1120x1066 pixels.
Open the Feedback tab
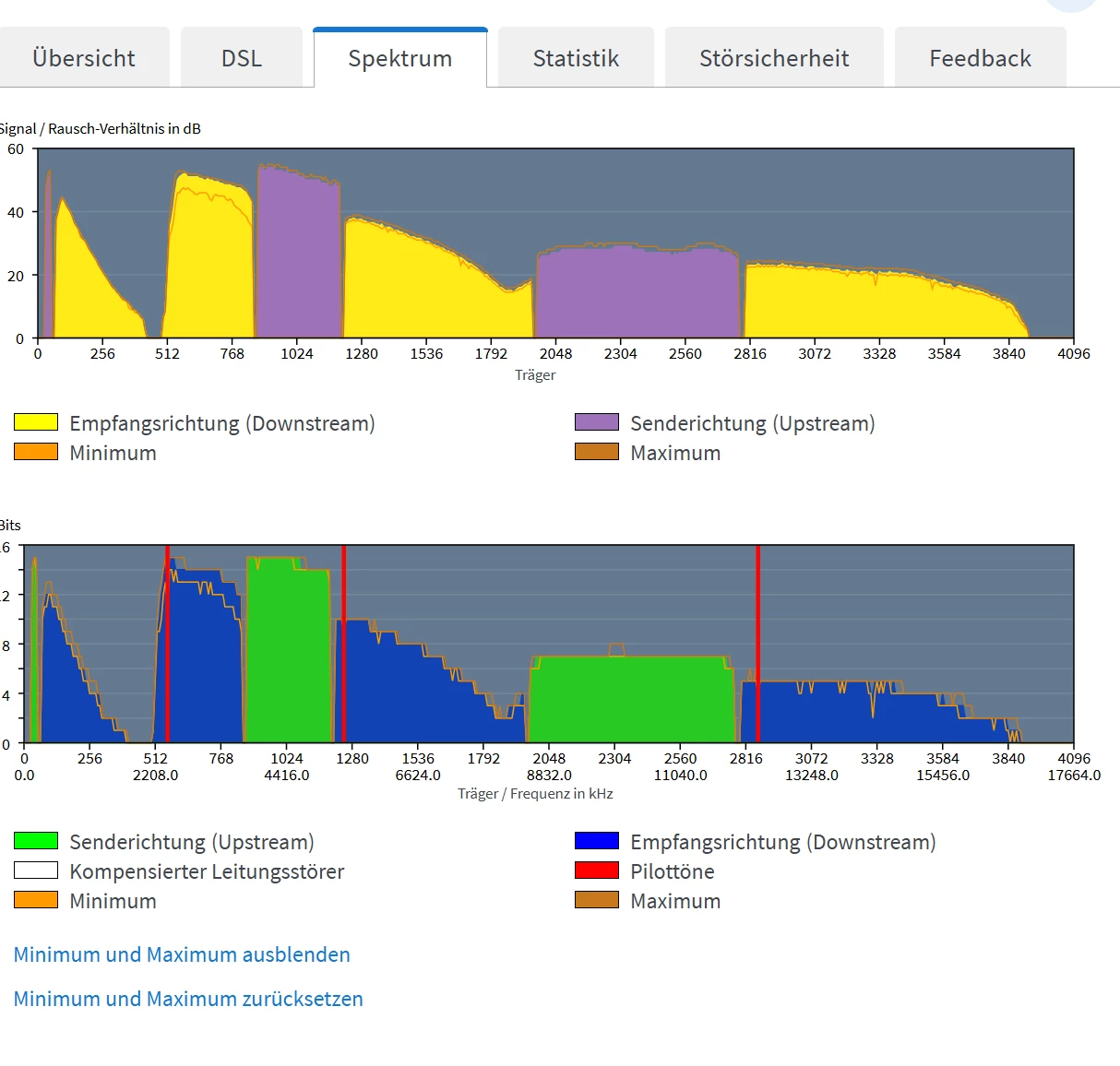click(x=980, y=58)
